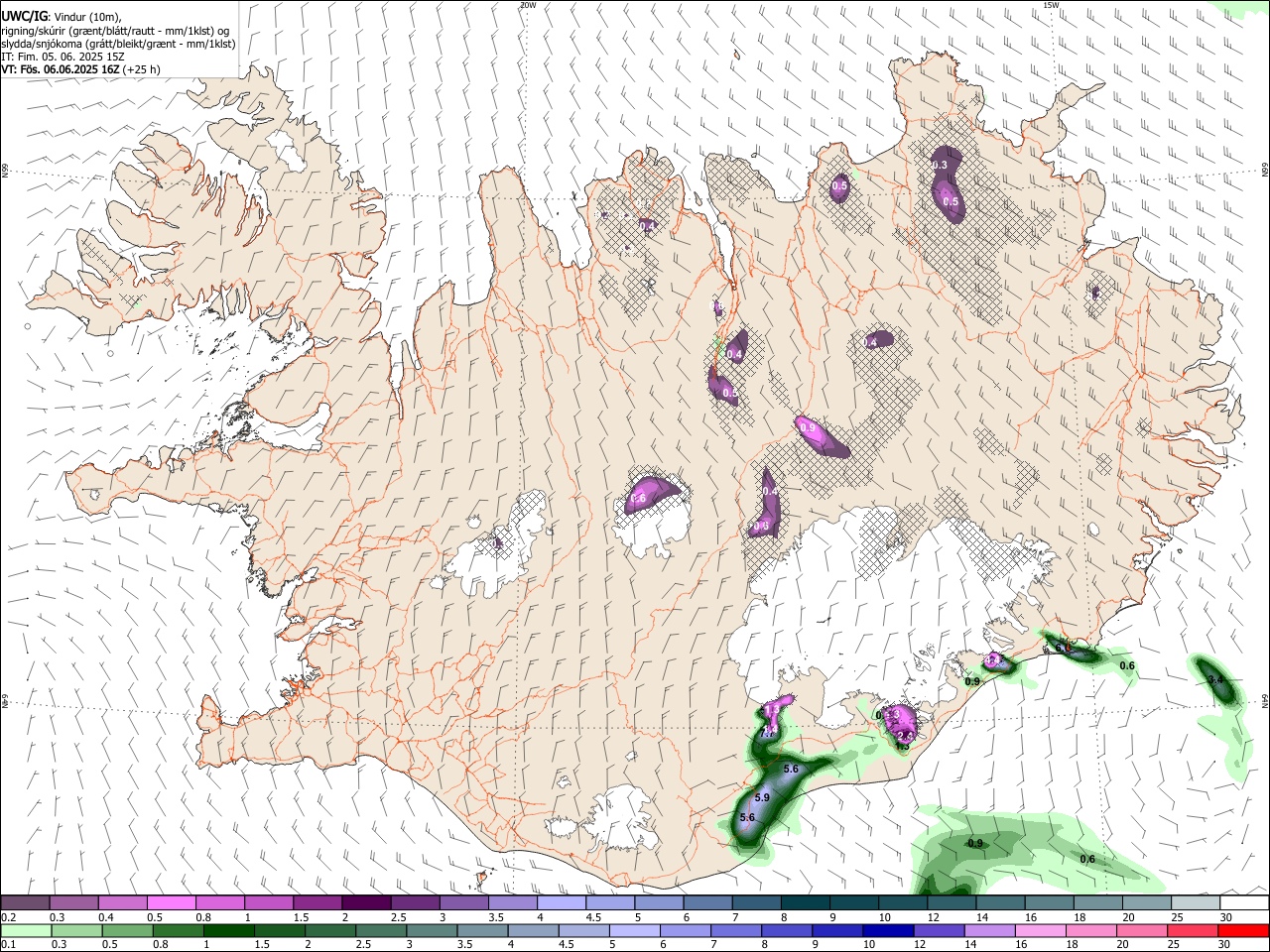
Task: Click the '0,6' value in the southern ocean rain area
Action: click(x=1087, y=859)
